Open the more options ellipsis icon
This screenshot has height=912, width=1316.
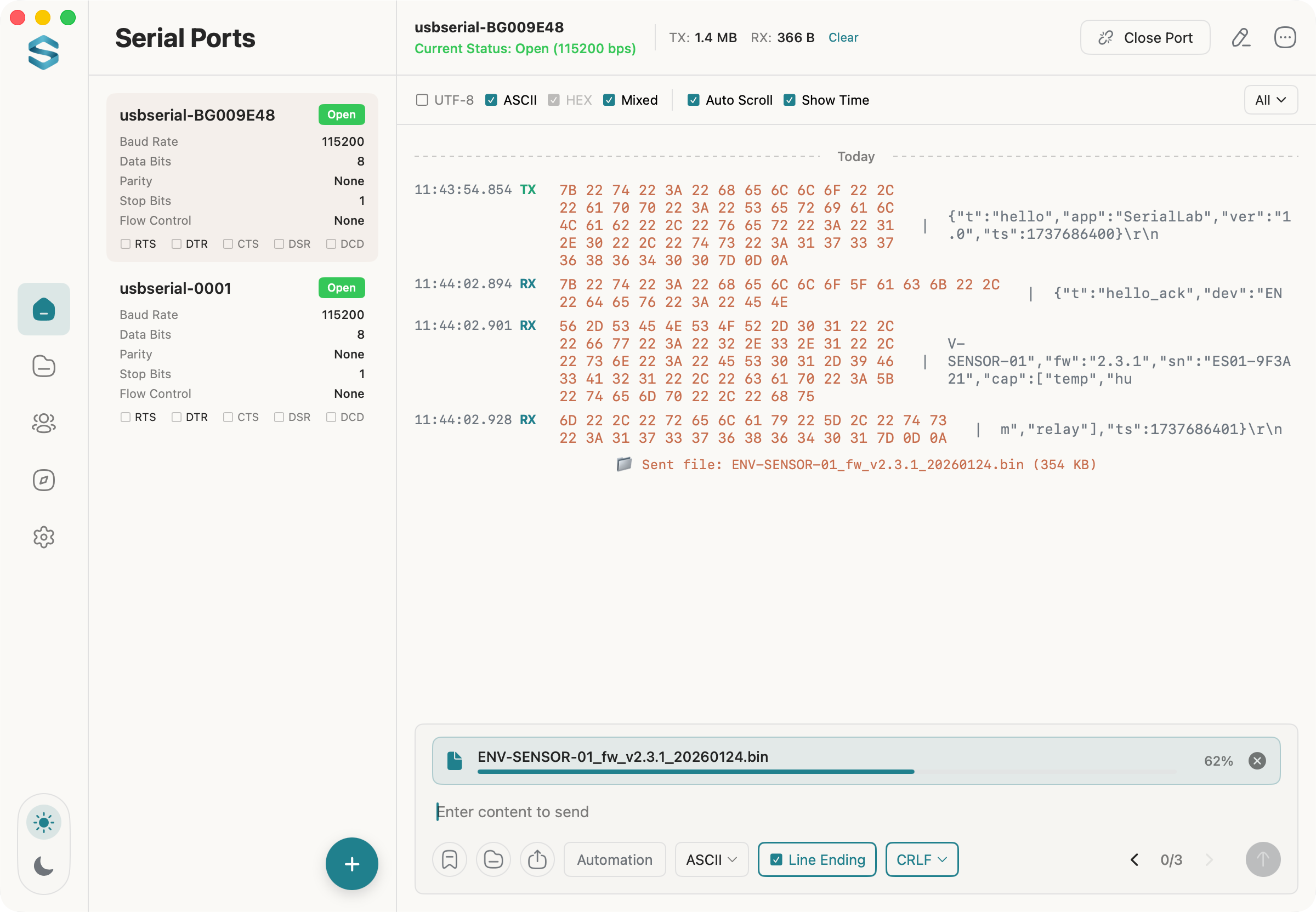1285,38
